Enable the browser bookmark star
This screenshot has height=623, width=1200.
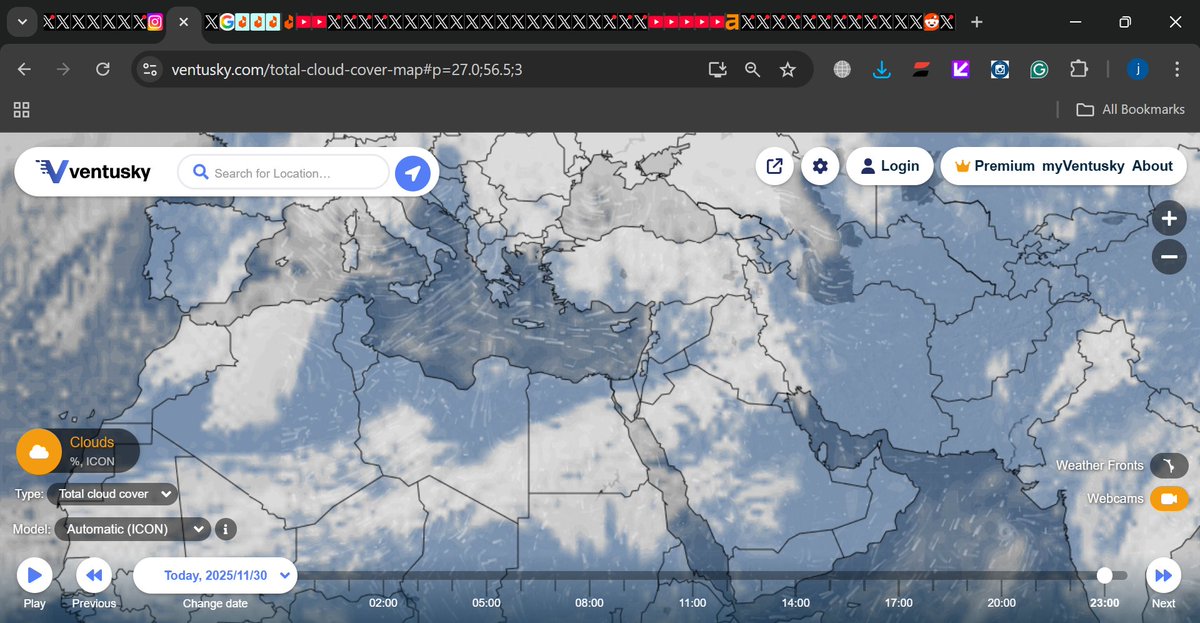pos(788,69)
